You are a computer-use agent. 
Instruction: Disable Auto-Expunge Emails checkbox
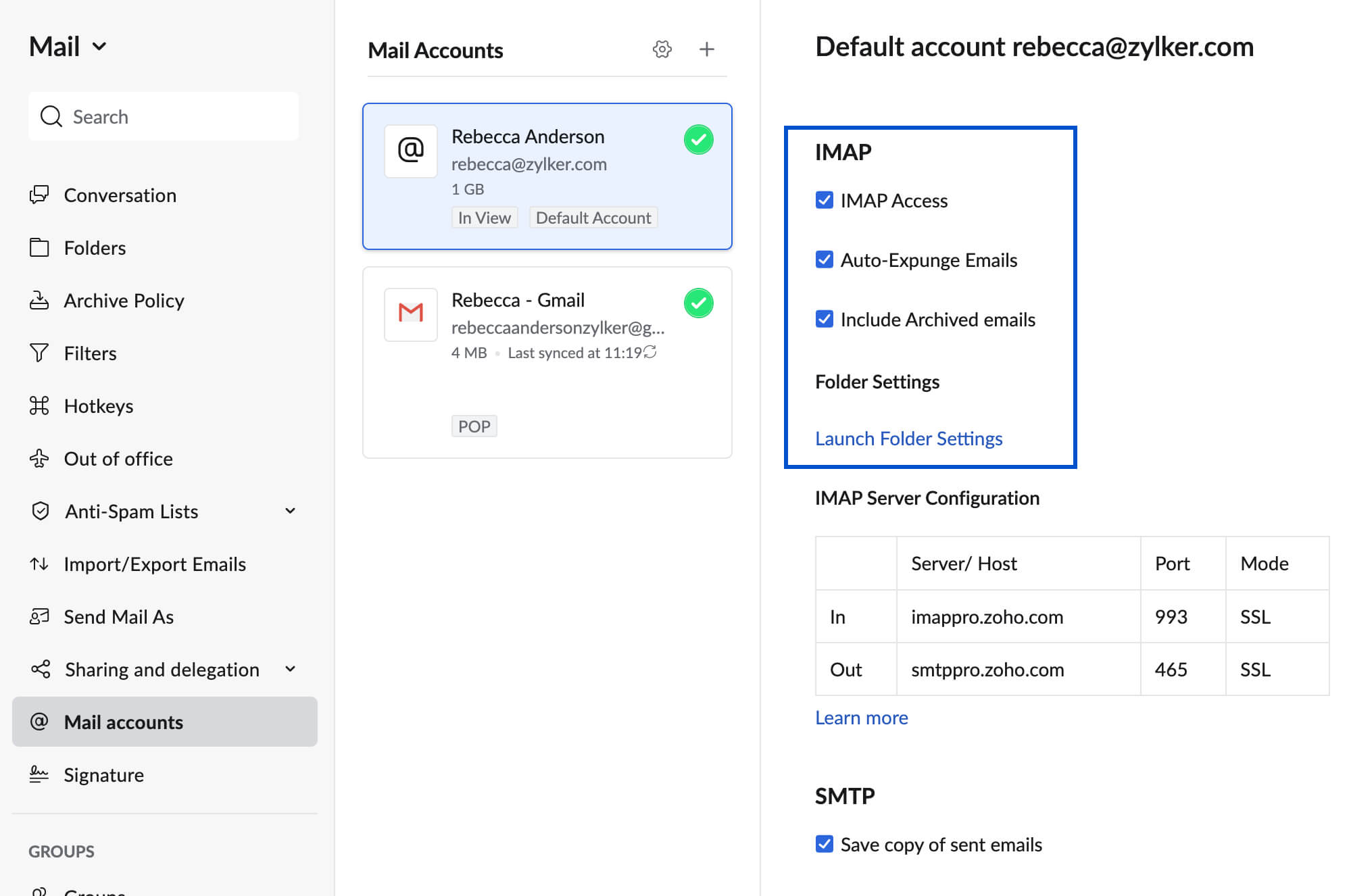825,260
